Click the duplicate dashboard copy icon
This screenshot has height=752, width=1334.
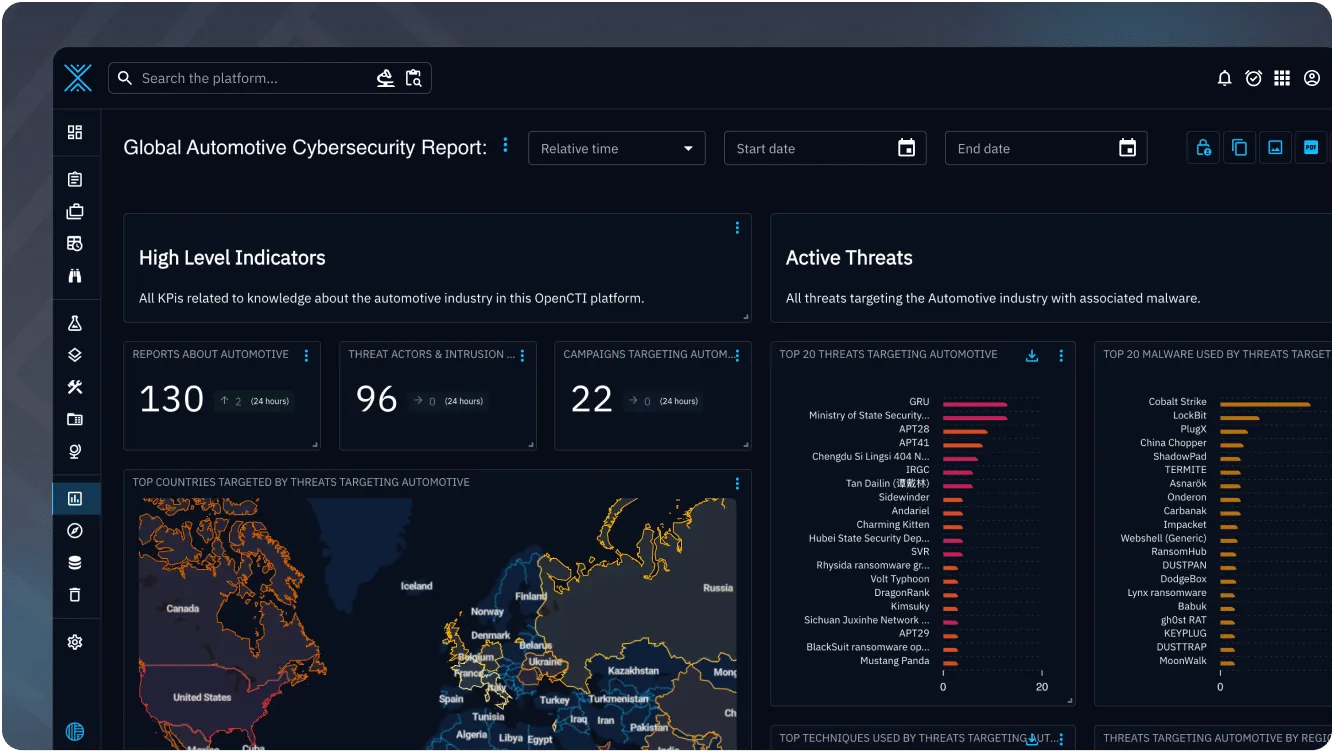[x=1239, y=148]
